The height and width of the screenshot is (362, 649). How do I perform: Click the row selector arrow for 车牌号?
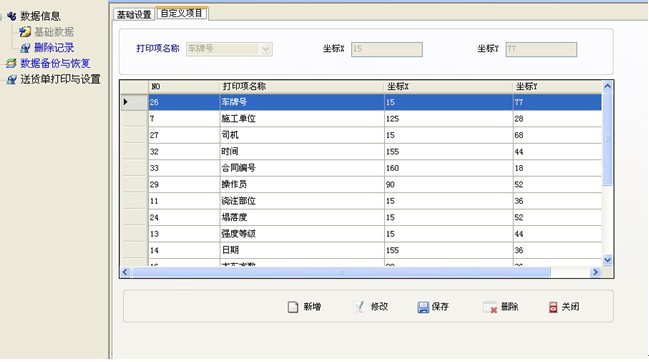(x=134, y=102)
